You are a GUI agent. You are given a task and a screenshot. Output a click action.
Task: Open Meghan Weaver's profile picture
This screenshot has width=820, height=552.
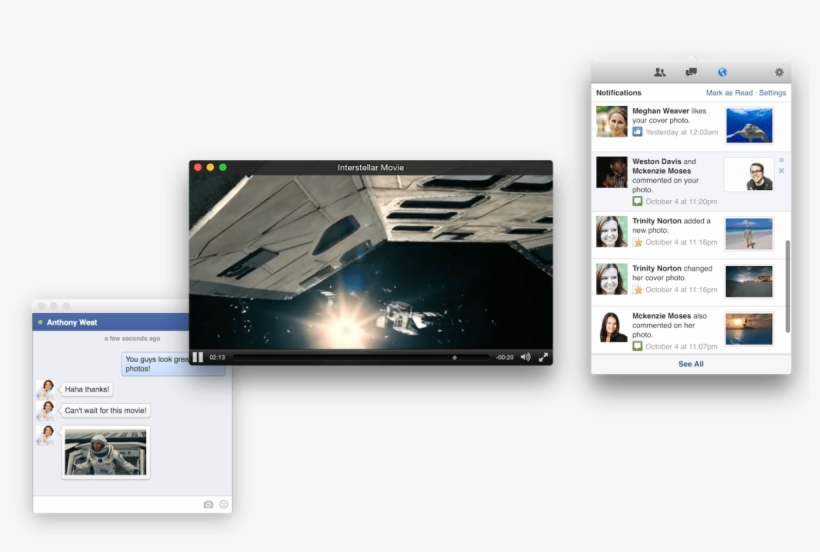[611, 122]
